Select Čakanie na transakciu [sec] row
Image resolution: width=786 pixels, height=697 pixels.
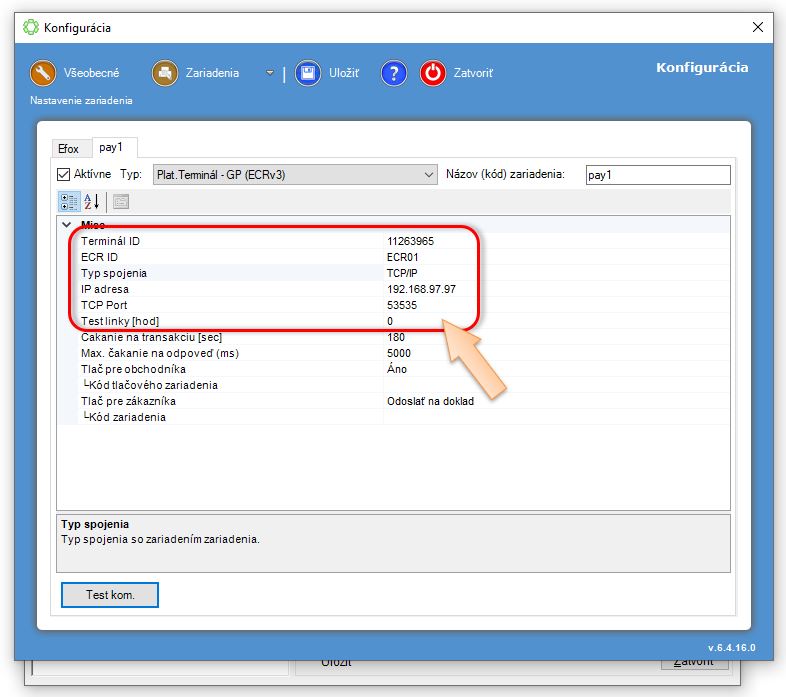[x=394, y=337]
